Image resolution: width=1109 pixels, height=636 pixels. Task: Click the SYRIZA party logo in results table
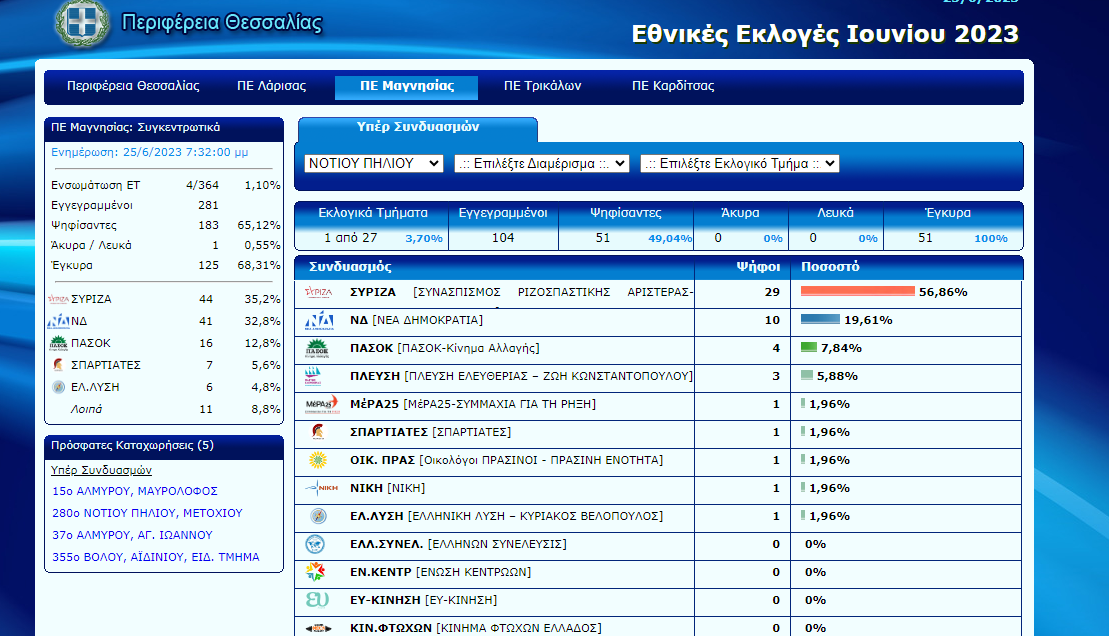tap(319, 292)
